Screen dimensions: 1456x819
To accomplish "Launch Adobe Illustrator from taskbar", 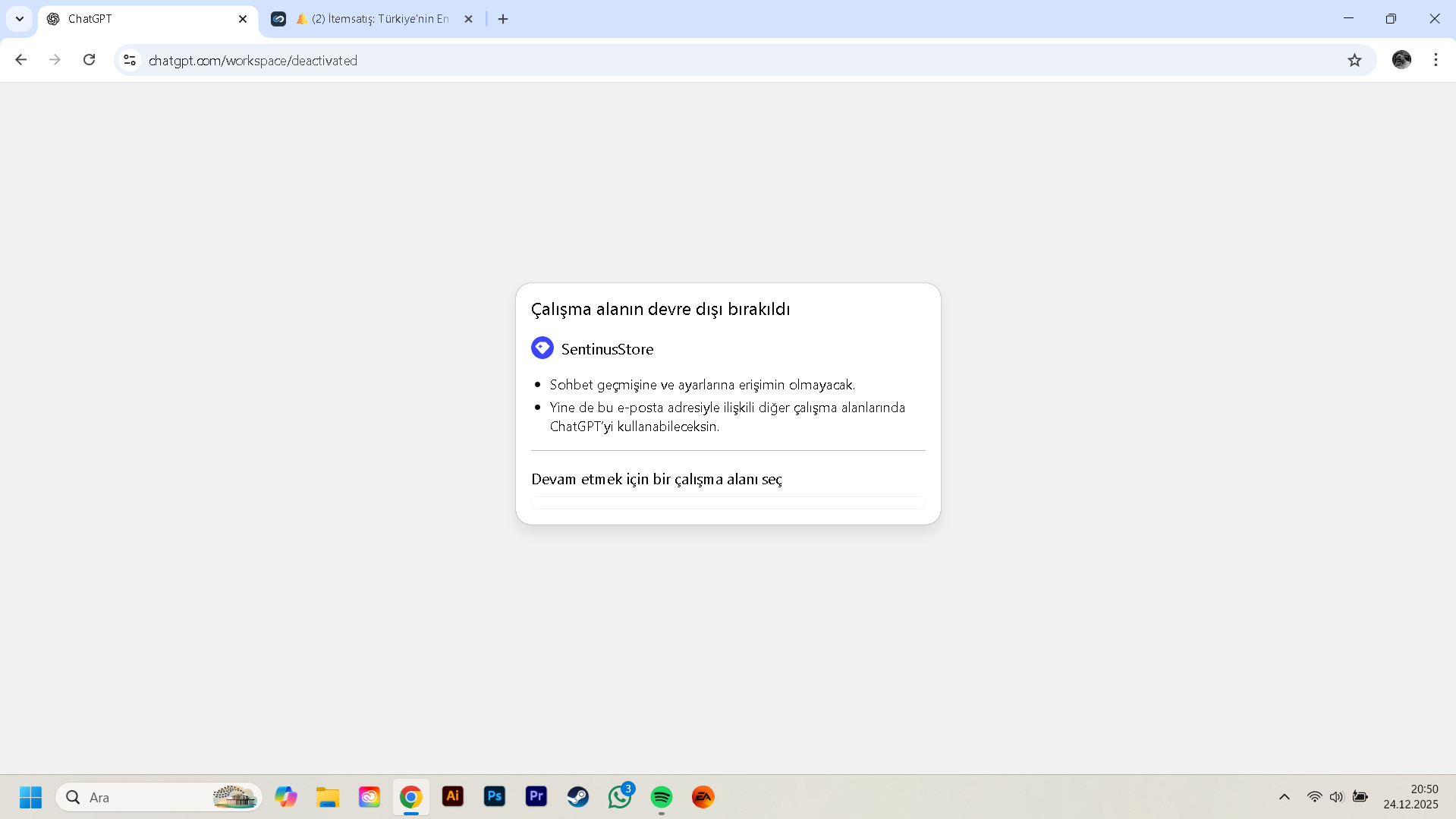I will (x=453, y=796).
